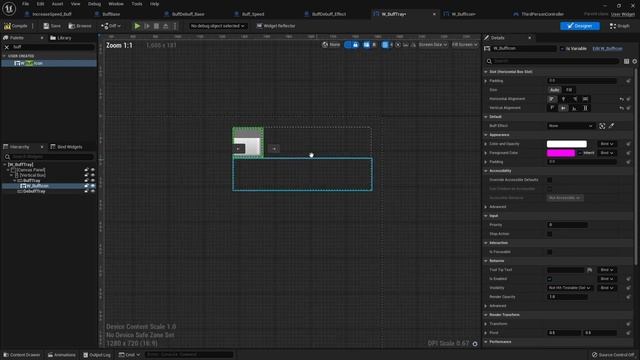Open the Asset menu
The width and height of the screenshot is (640, 360).
tap(58, 4)
